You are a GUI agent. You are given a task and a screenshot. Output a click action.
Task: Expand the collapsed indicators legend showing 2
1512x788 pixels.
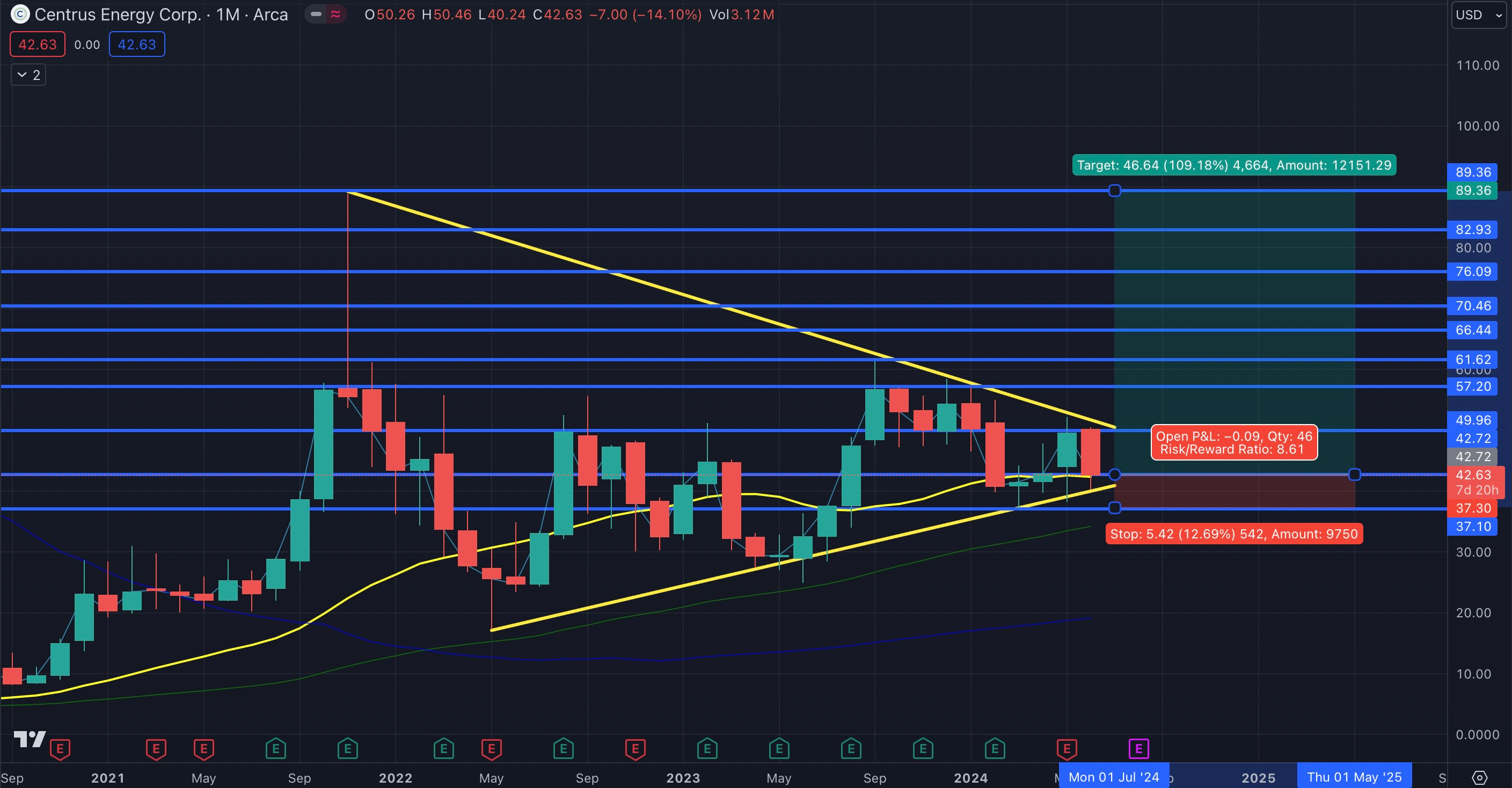click(28, 75)
